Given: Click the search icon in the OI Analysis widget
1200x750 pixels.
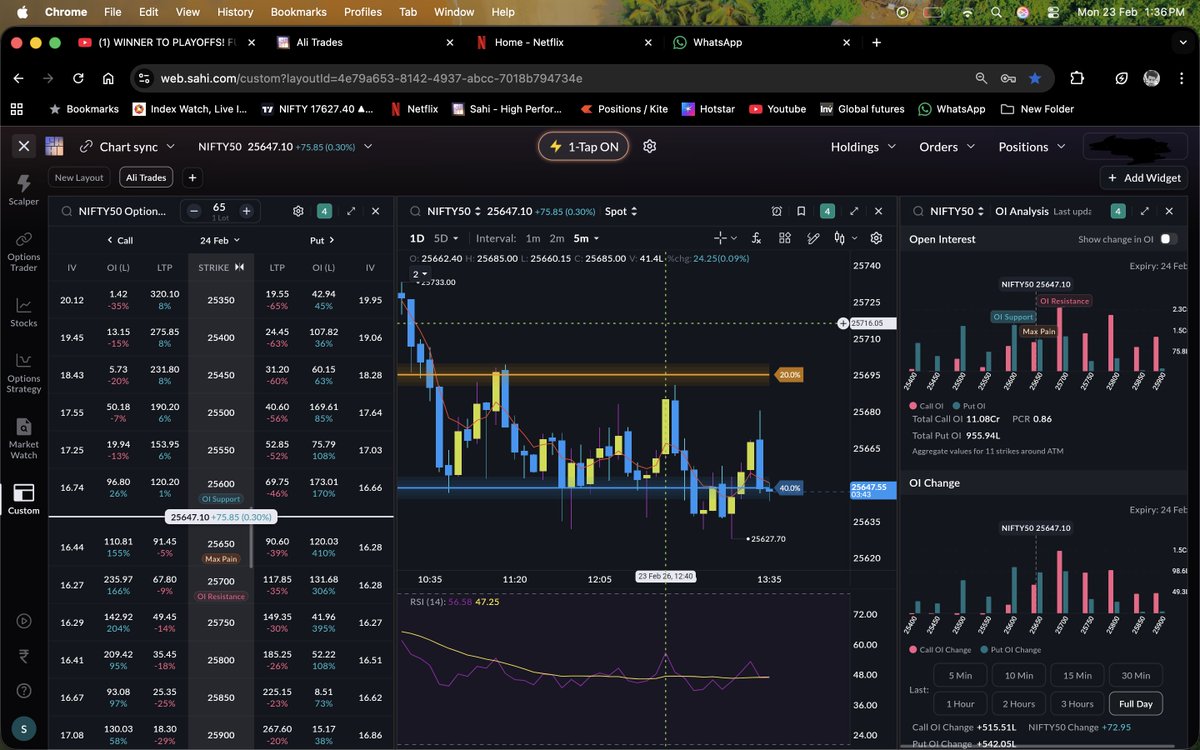Looking at the screenshot, I should 917,211.
